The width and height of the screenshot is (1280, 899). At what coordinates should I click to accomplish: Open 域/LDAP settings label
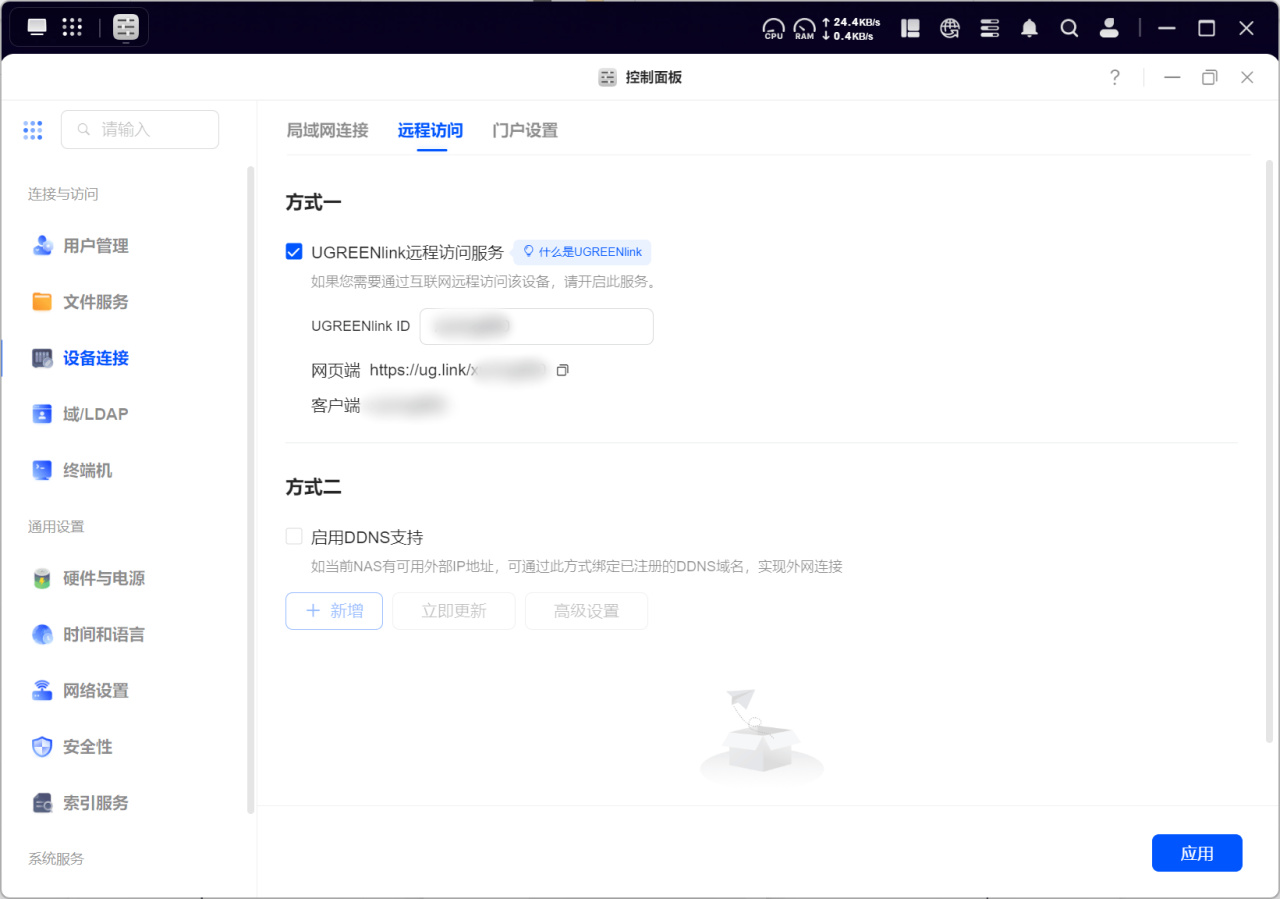pos(96,414)
